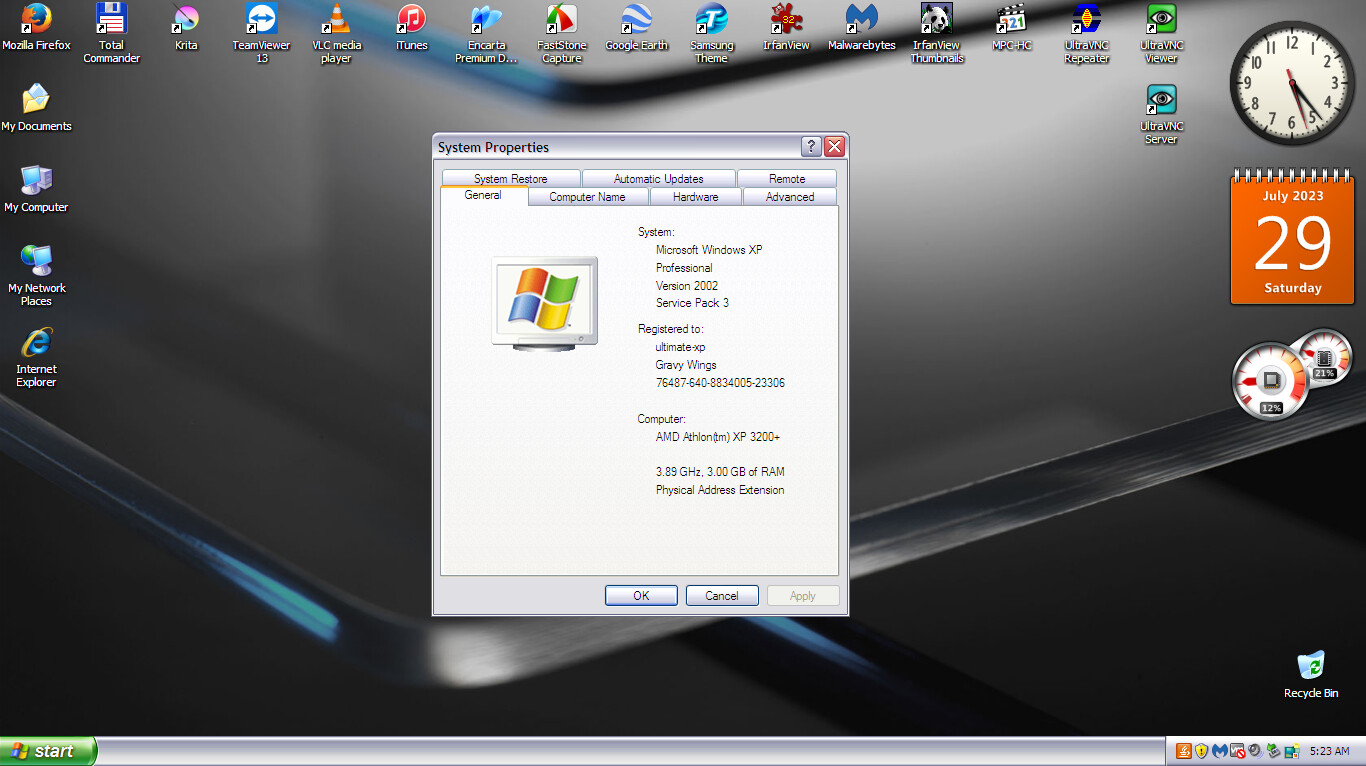Open the Computer Name tab

587,197
